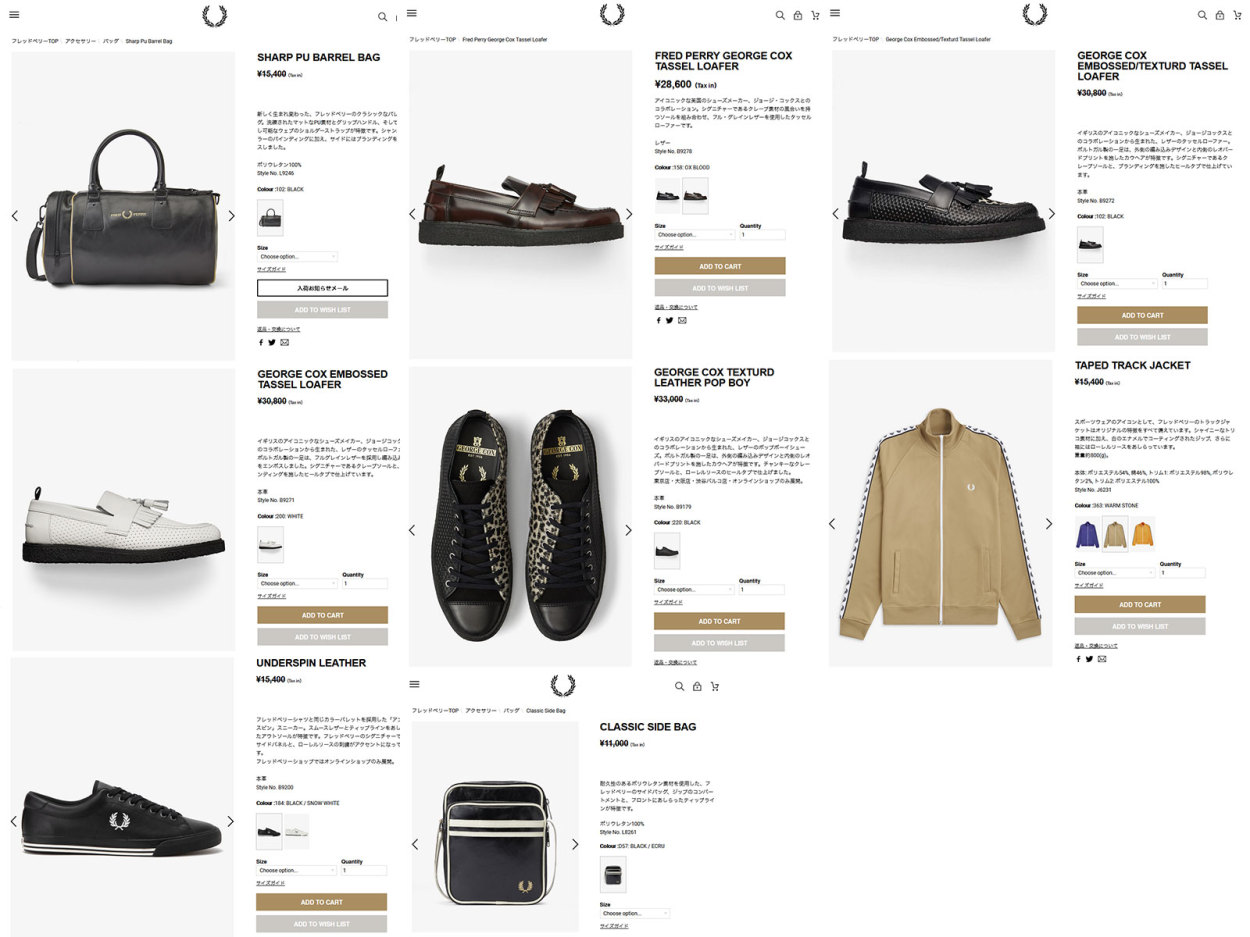Show previous image of Underspin Leather sneaker
1250x937 pixels.
coord(14,821)
